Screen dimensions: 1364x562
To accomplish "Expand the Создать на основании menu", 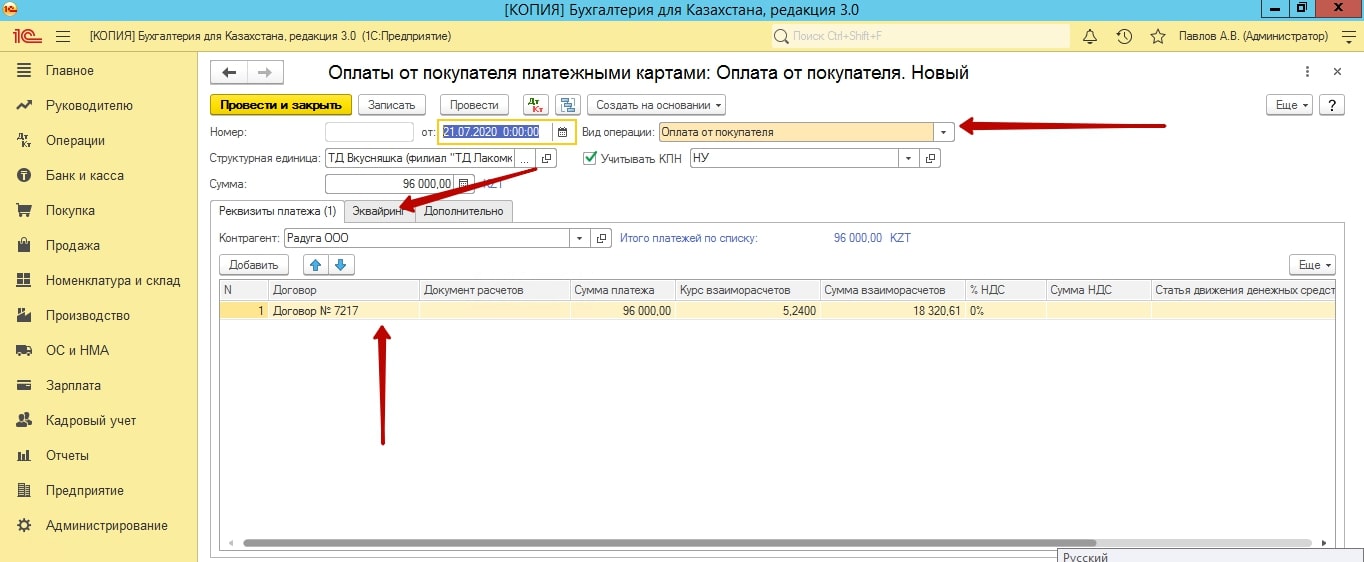I will pos(656,105).
